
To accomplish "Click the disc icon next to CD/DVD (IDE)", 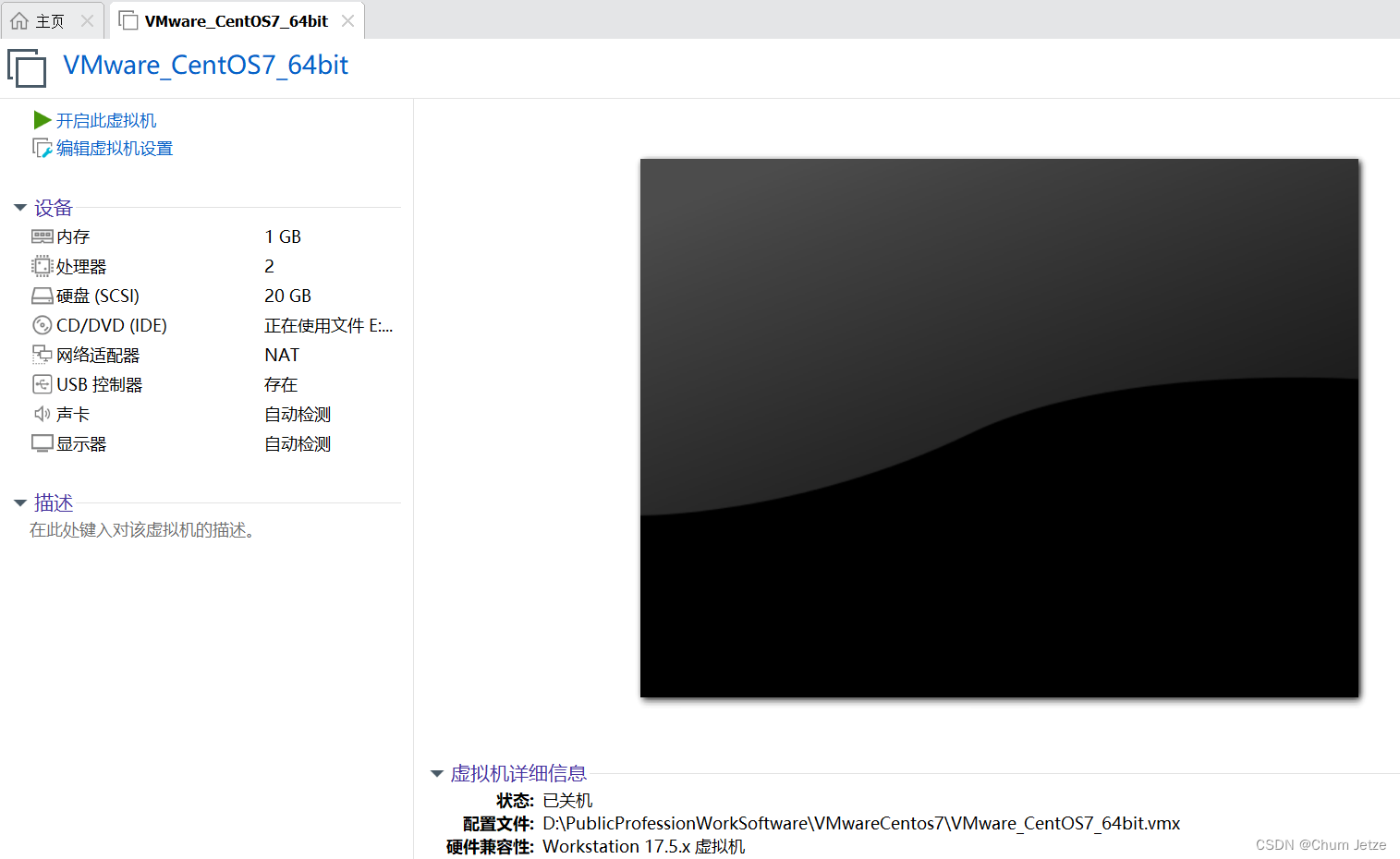I will tap(42, 325).
